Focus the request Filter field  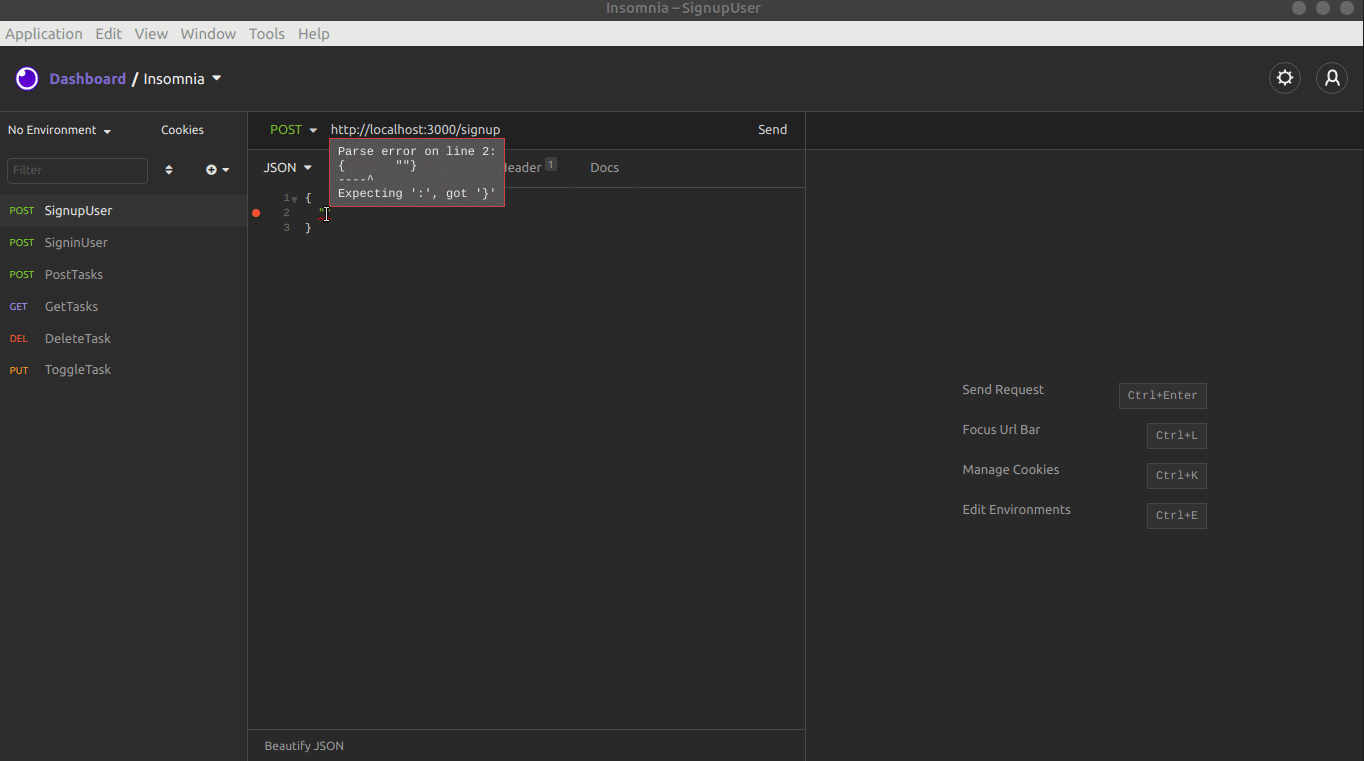pos(77,170)
